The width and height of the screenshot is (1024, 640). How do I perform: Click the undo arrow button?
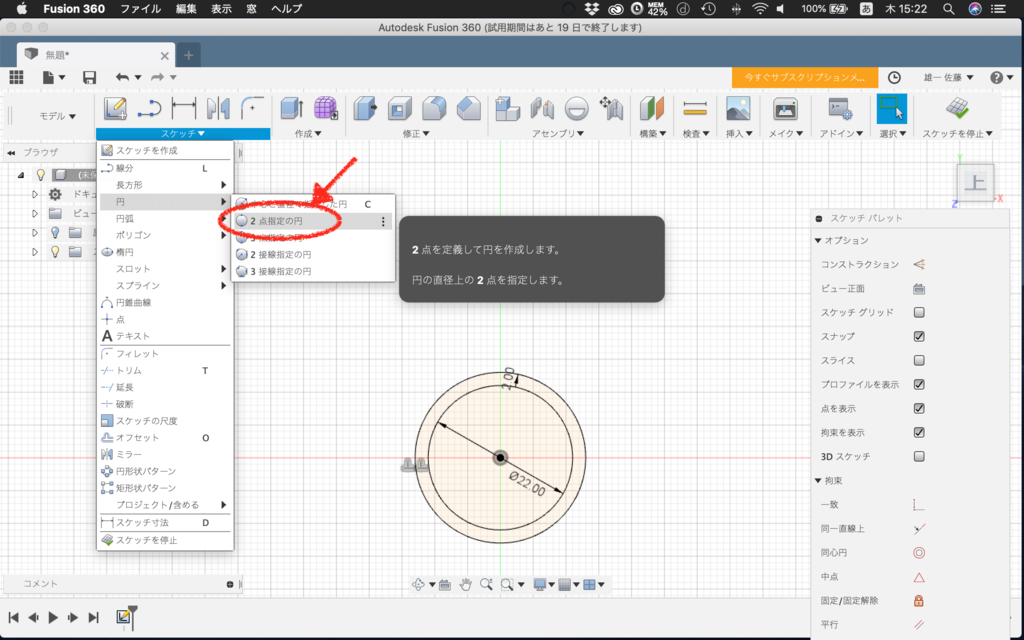click(123, 77)
